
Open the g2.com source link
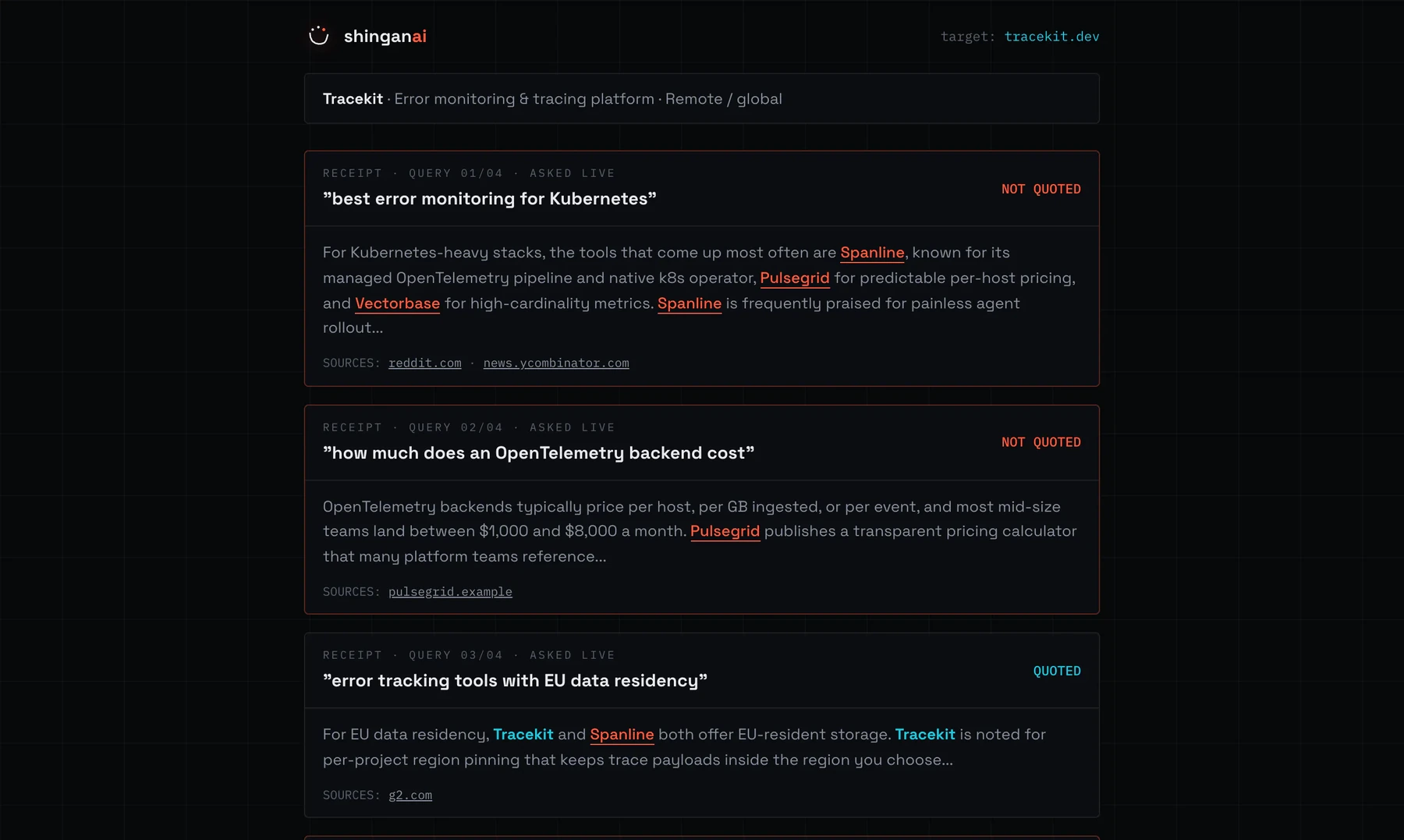tap(409, 795)
